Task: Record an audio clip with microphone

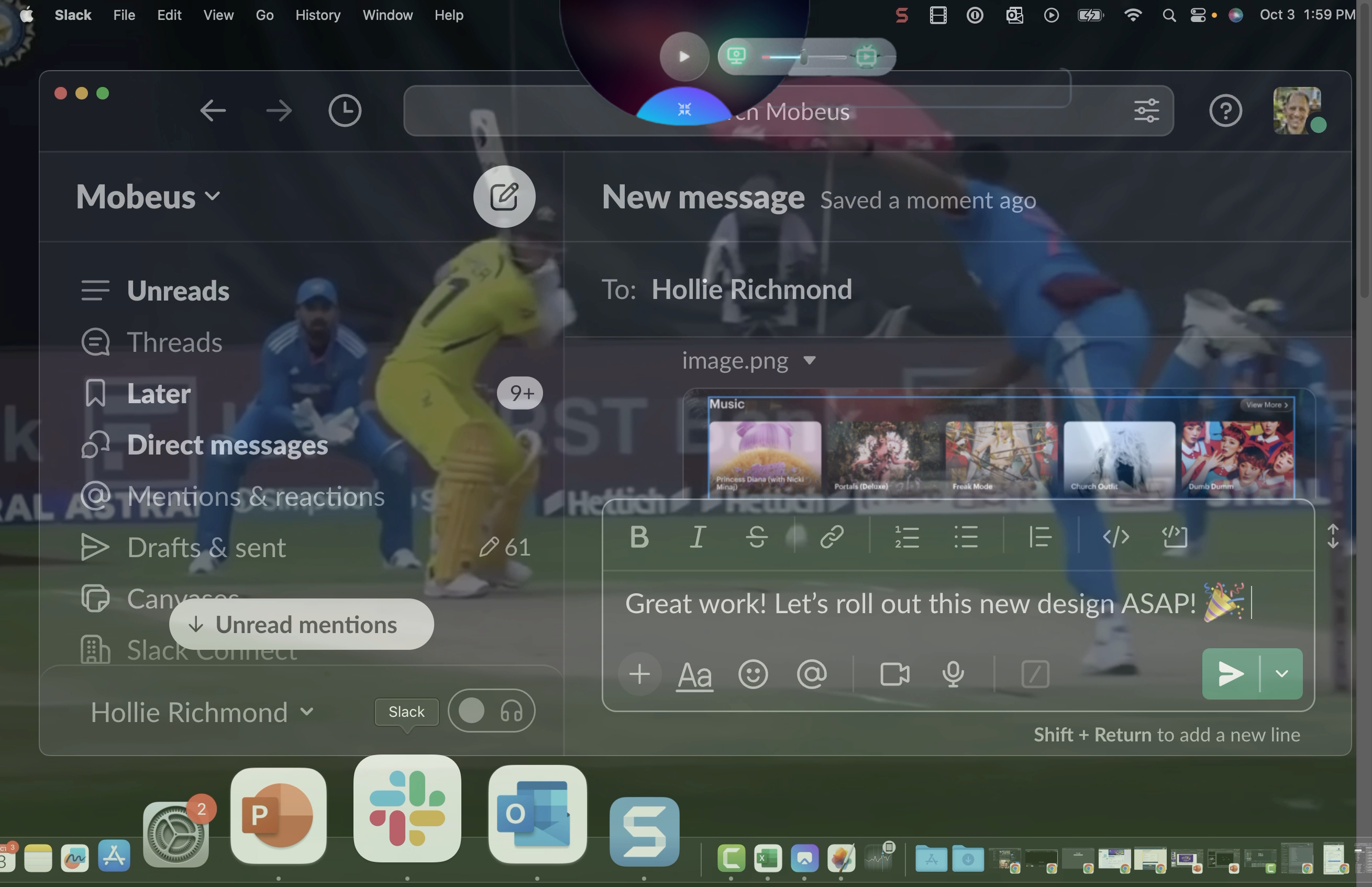Action: [x=953, y=674]
